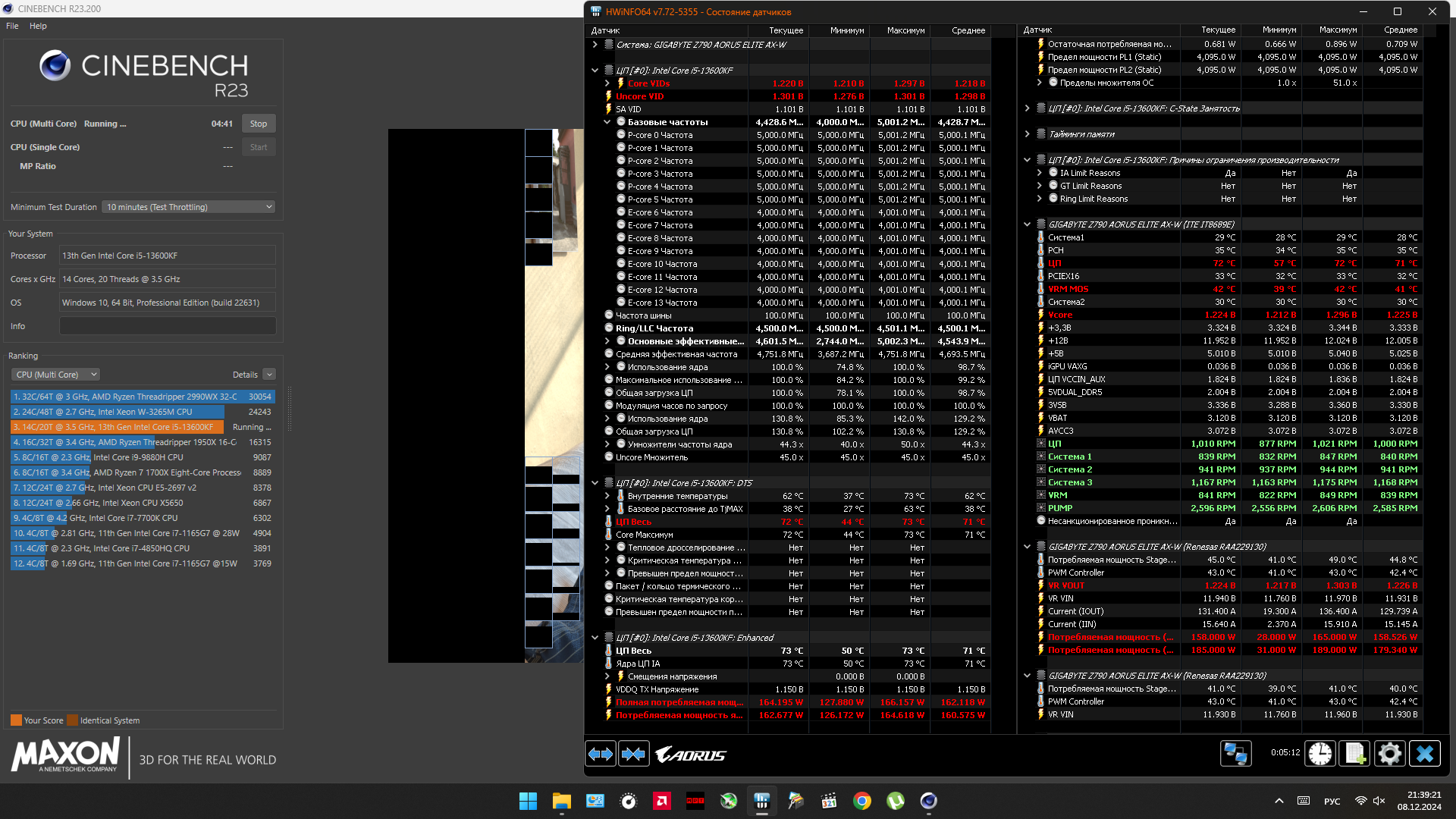This screenshot has width=1456, height=819.
Task: Open HWiNFO remote network monitoring icon
Action: pyautogui.click(x=1235, y=754)
